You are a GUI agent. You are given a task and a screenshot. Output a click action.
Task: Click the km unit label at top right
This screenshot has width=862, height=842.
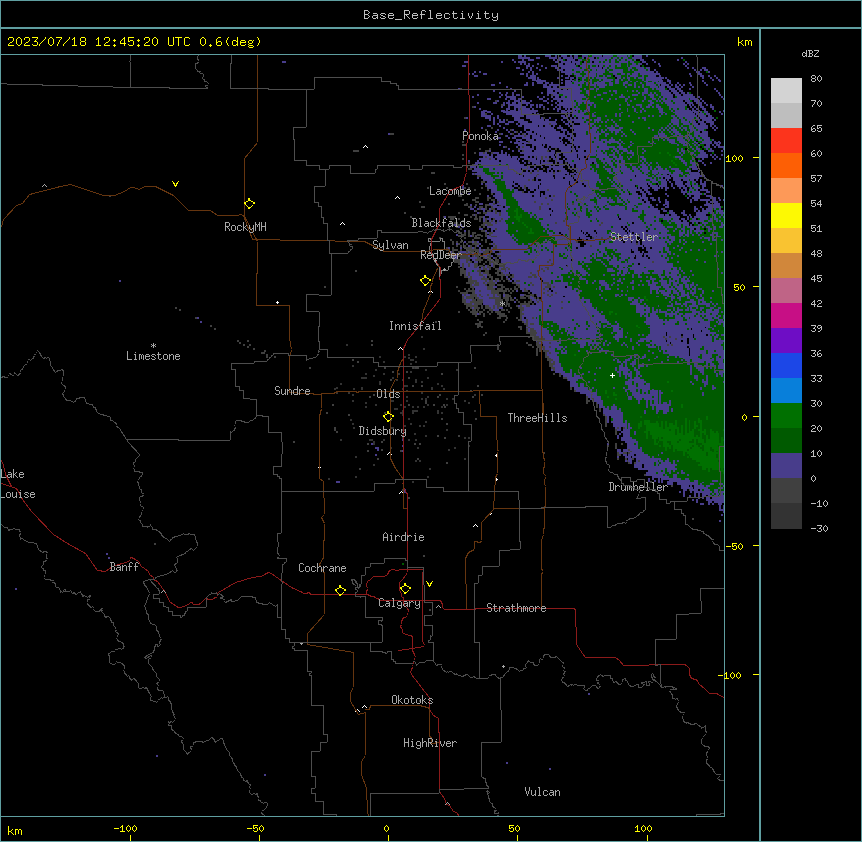744,42
